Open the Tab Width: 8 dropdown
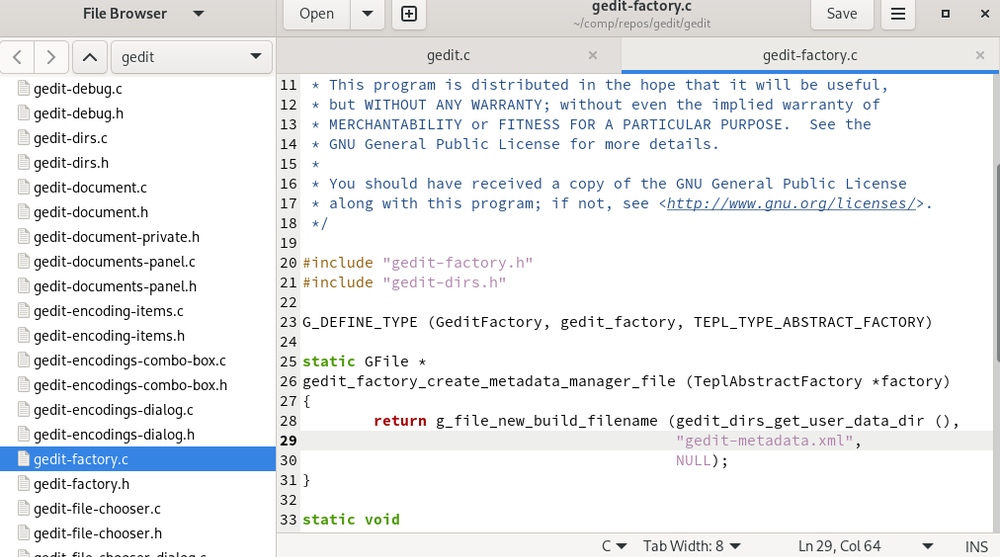This screenshot has height=557, width=1000. coord(692,546)
